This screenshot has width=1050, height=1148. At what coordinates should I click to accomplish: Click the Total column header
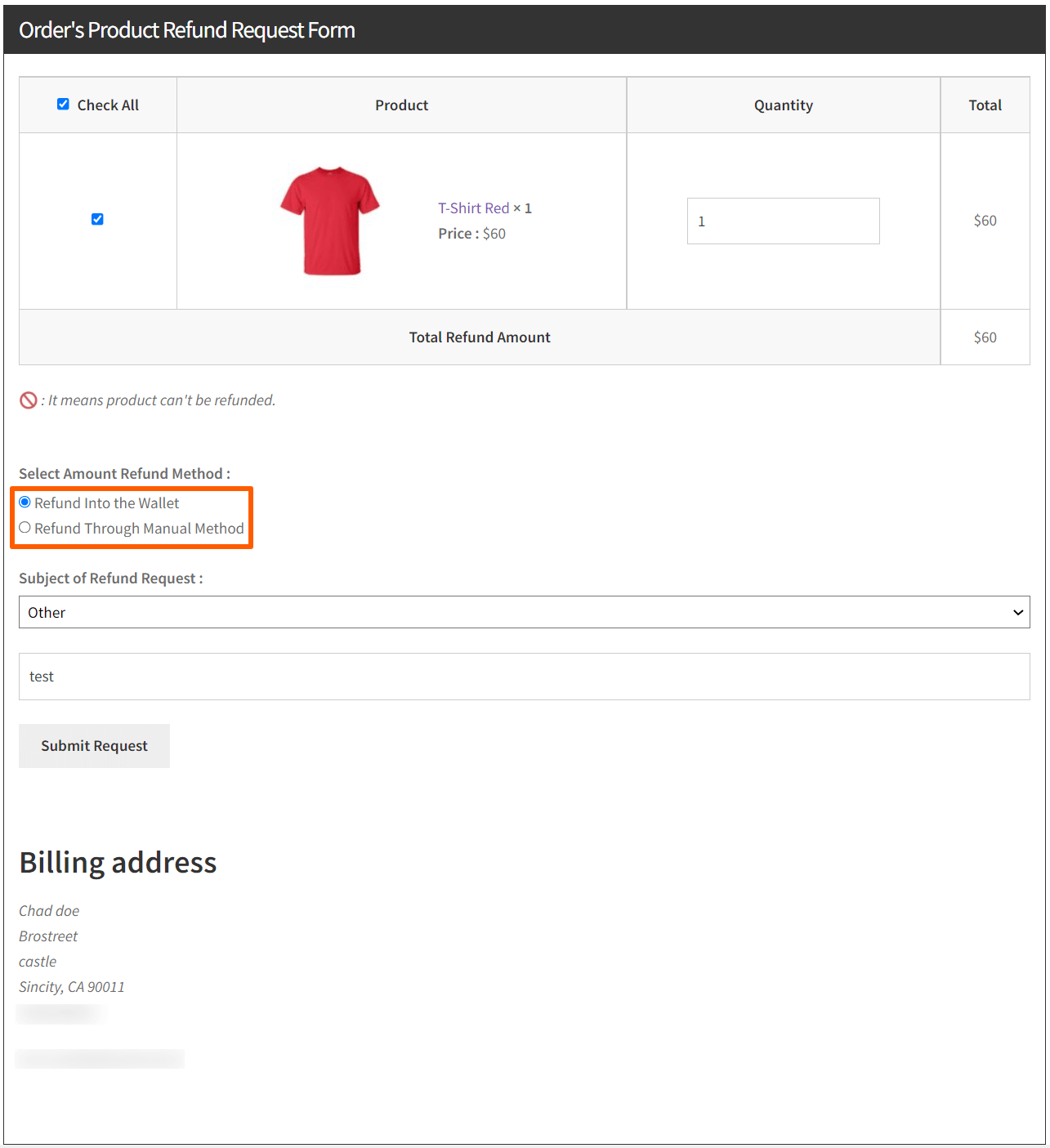985,105
